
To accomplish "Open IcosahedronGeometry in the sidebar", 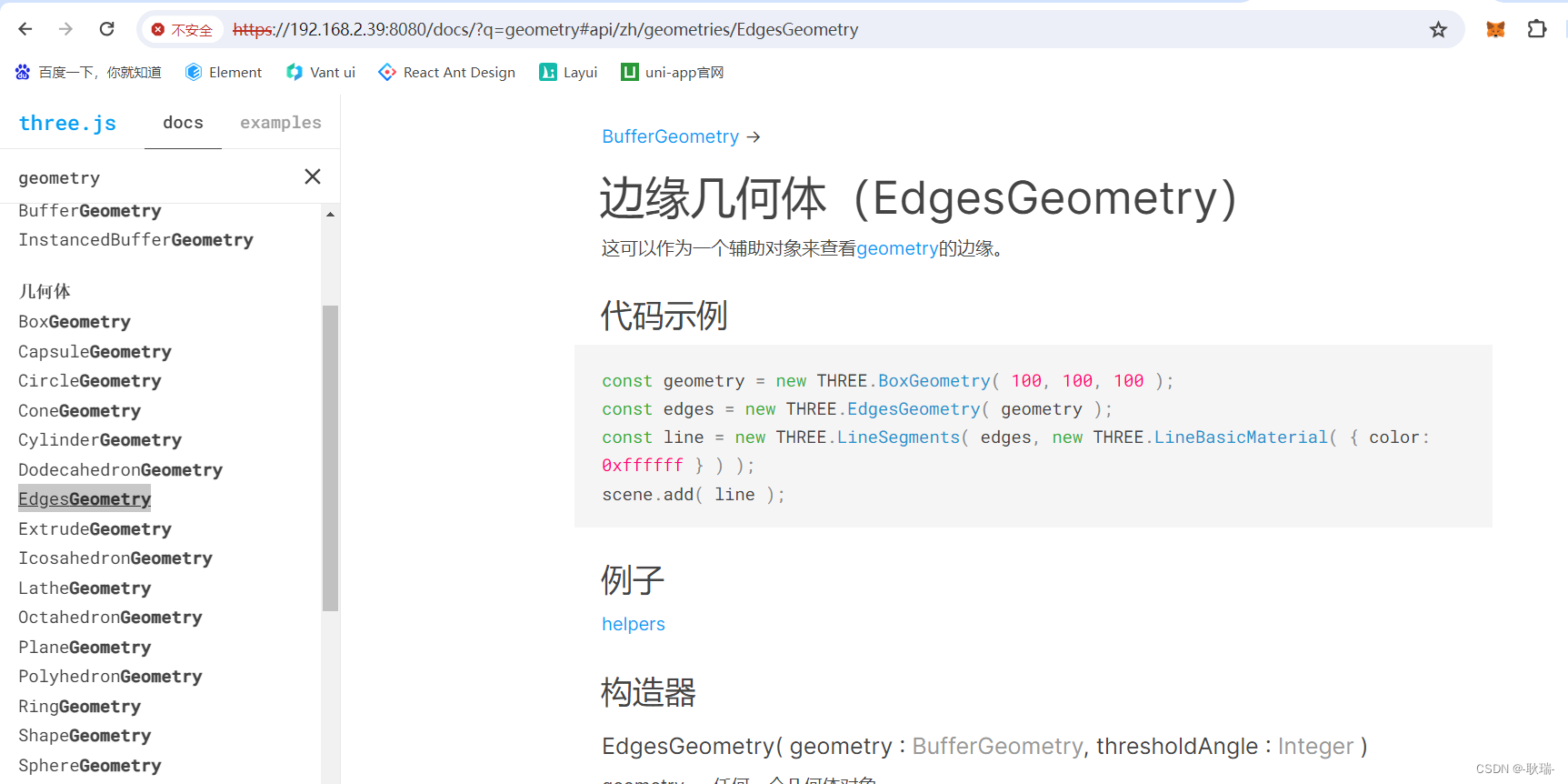I will [x=115, y=558].
